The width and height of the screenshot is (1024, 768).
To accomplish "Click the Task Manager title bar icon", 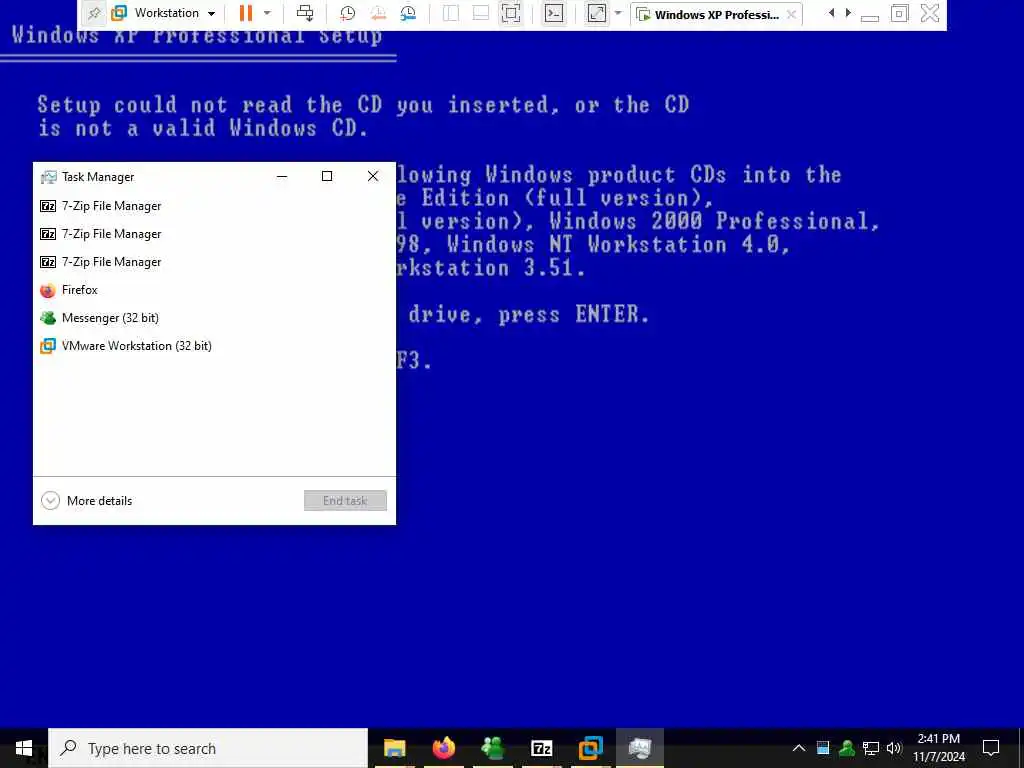I will (48, 177).
